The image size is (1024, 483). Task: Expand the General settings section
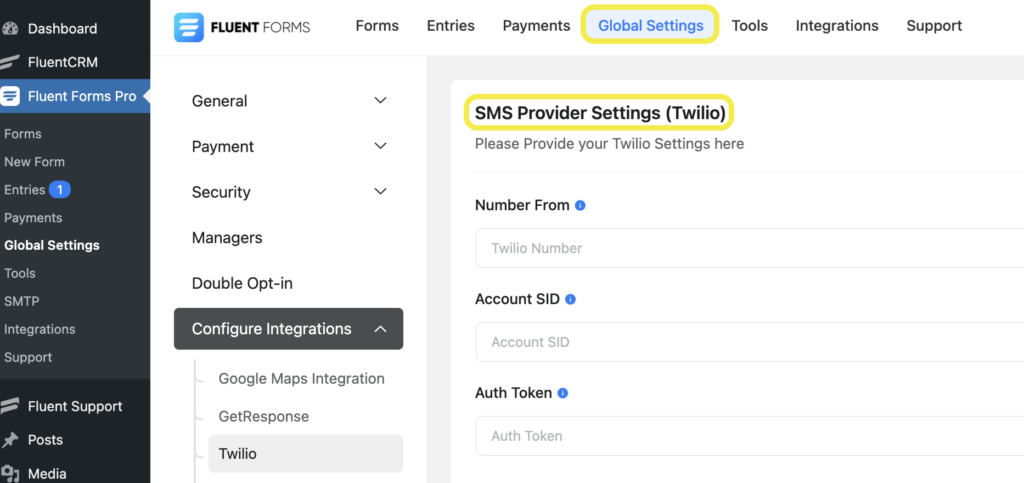289,101
